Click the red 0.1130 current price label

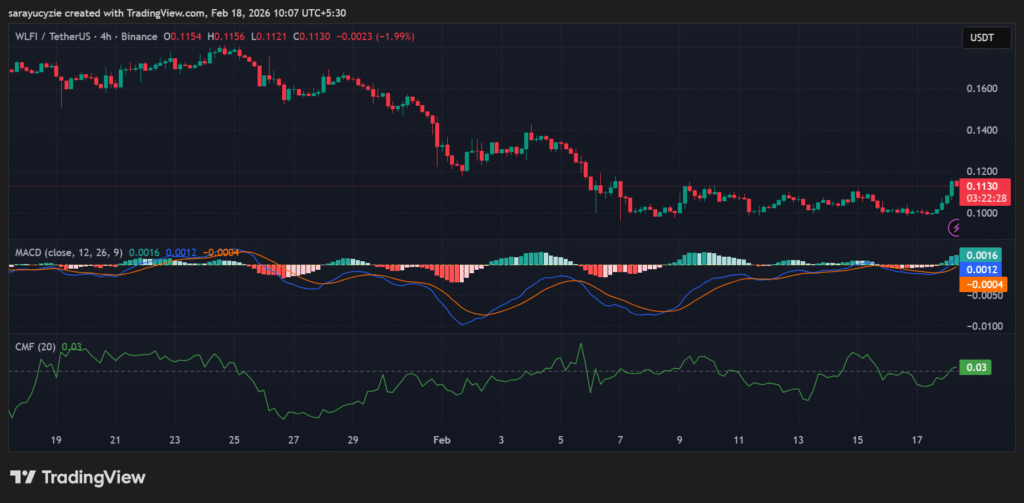[984, 185]
